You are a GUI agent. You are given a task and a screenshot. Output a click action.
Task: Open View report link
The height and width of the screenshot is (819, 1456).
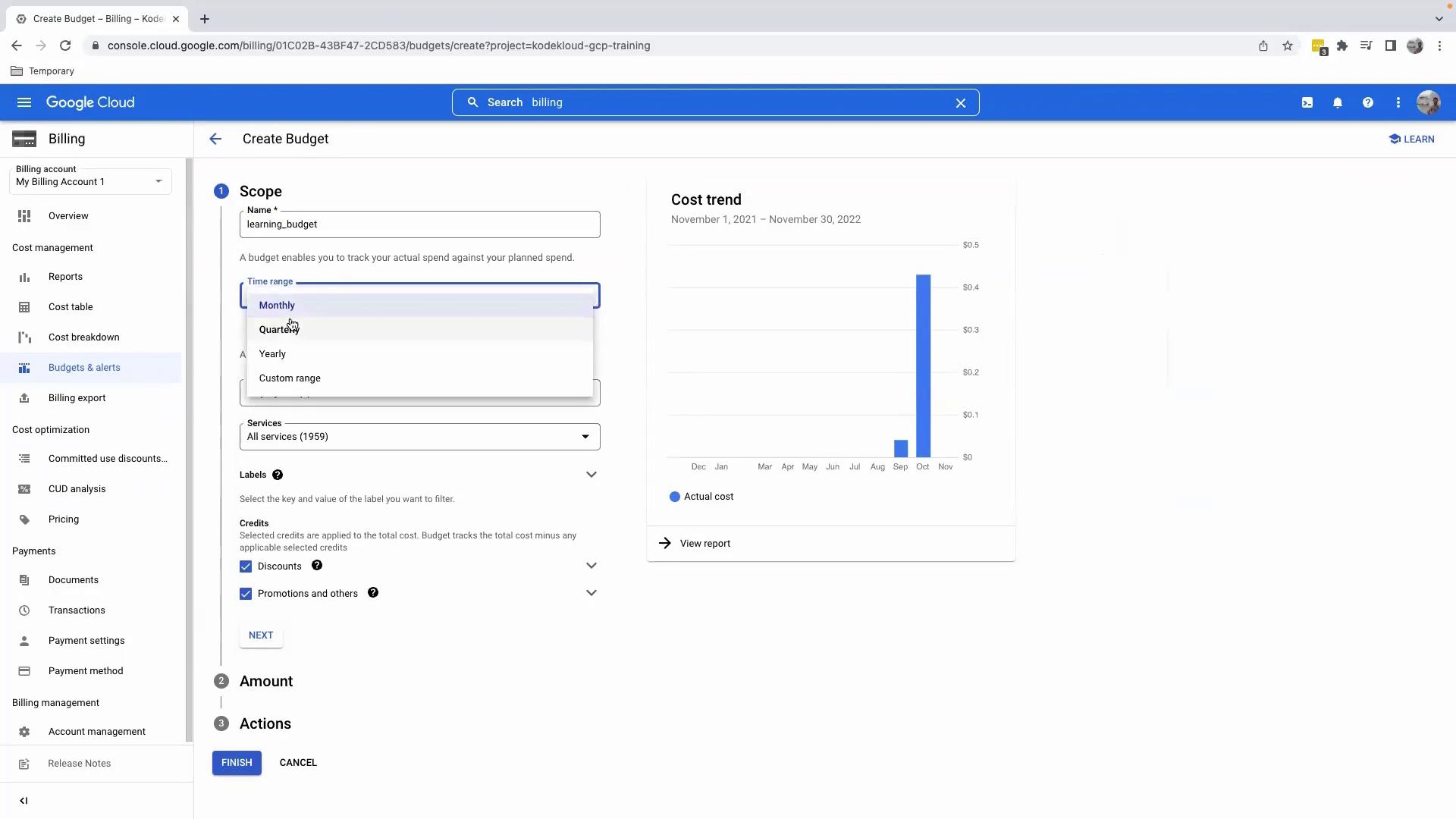704,544
